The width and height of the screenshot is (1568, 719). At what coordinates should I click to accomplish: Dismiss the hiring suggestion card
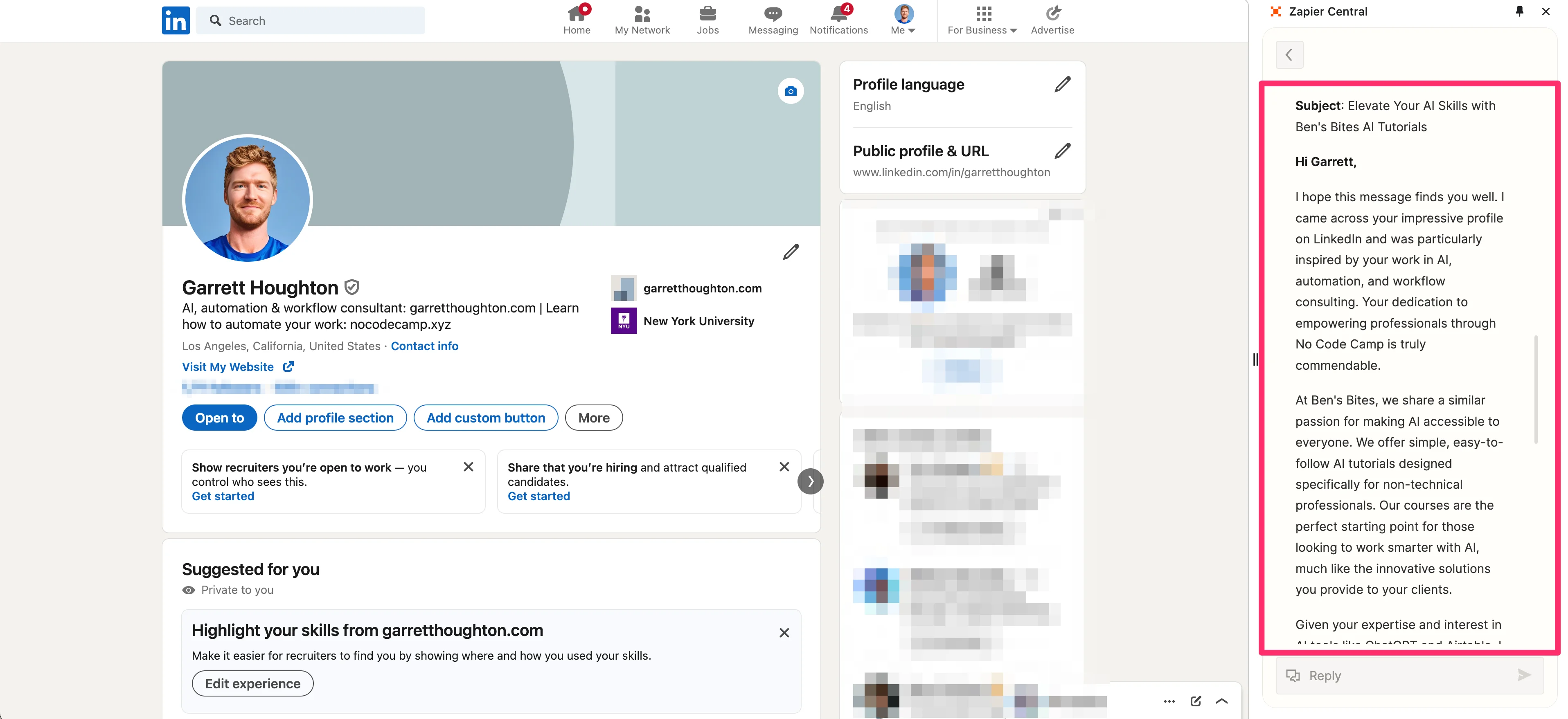click(784, 467)
